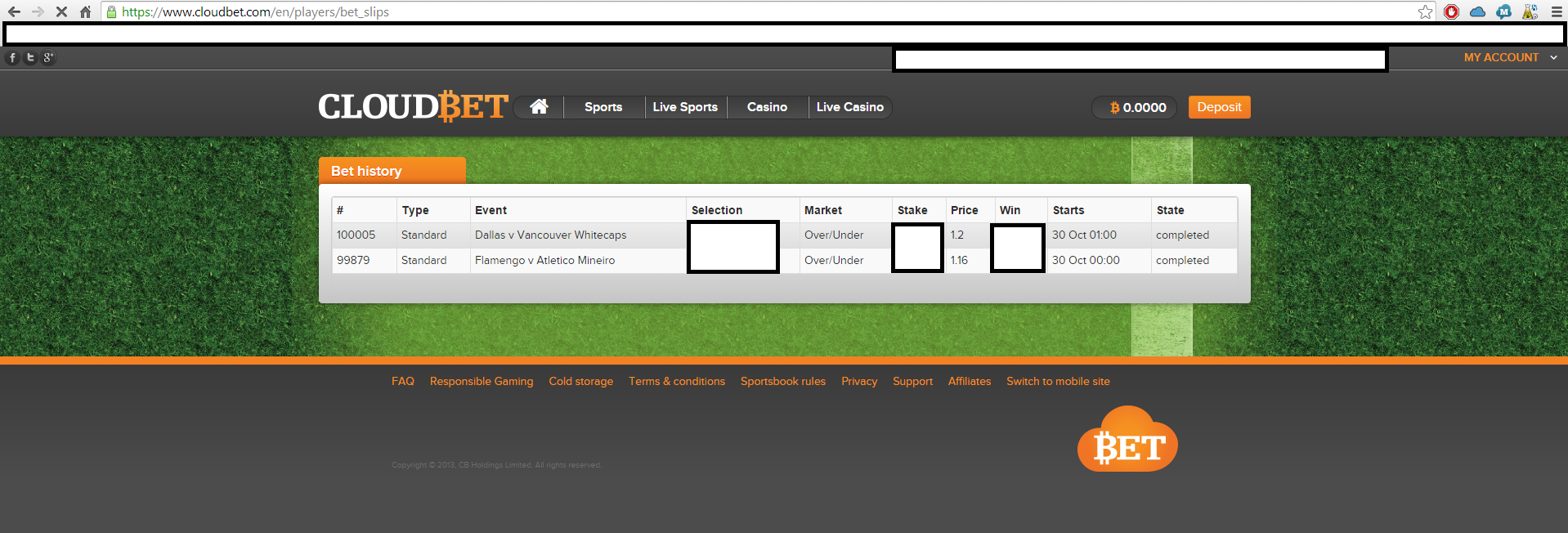Open the Casino navigation tab
Viewport: 1568px width, 533px height.
click(767, 107)
